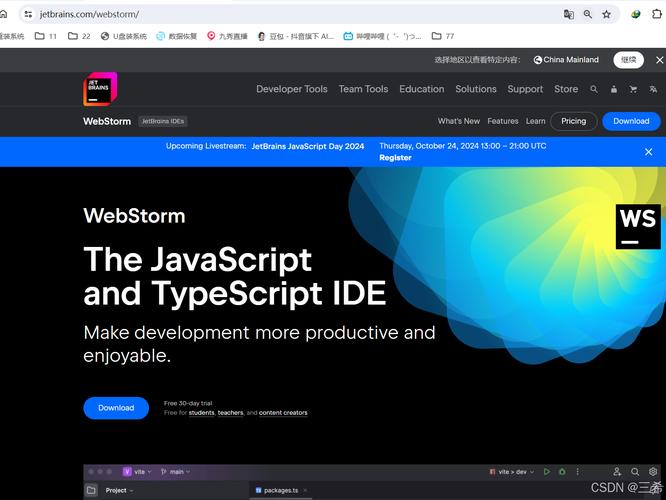Viewport: 666px width, 500px height.
Task: Click the blue hero Download button
Action: pos(116,408)
